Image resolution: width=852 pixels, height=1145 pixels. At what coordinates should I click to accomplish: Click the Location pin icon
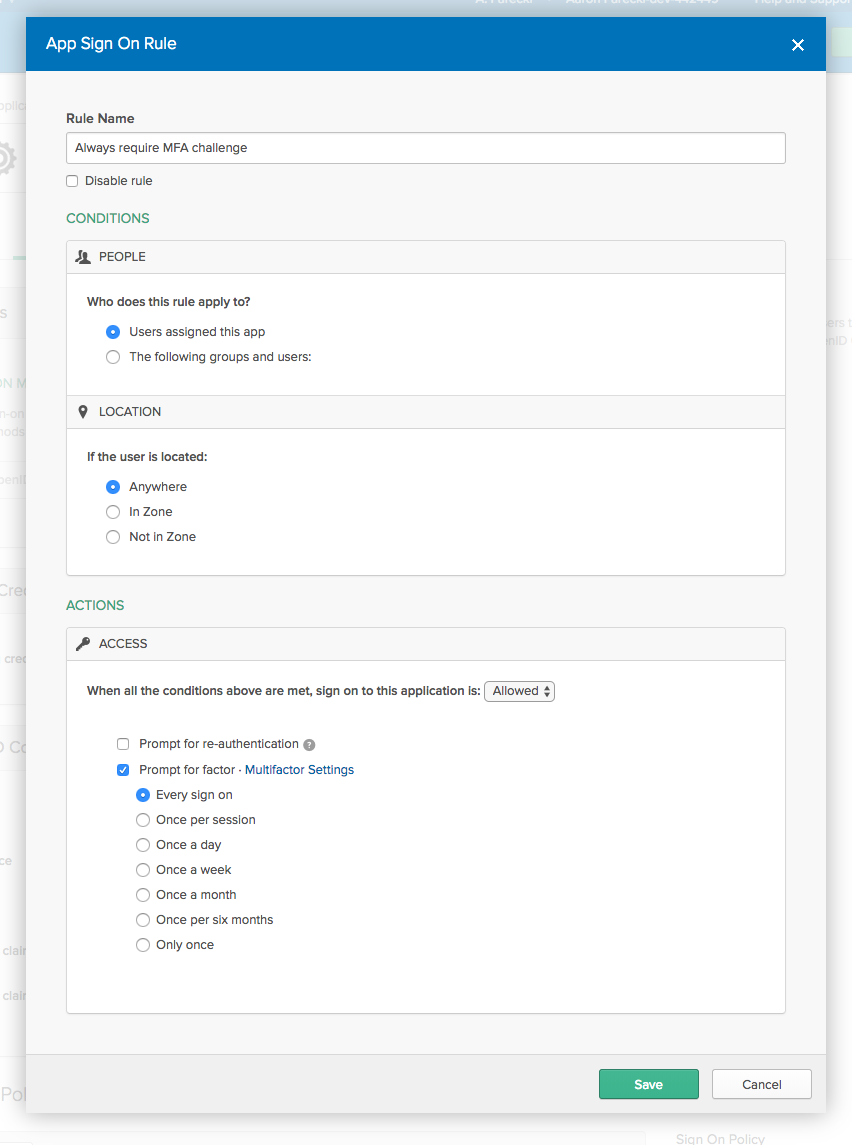pos(83,412)
